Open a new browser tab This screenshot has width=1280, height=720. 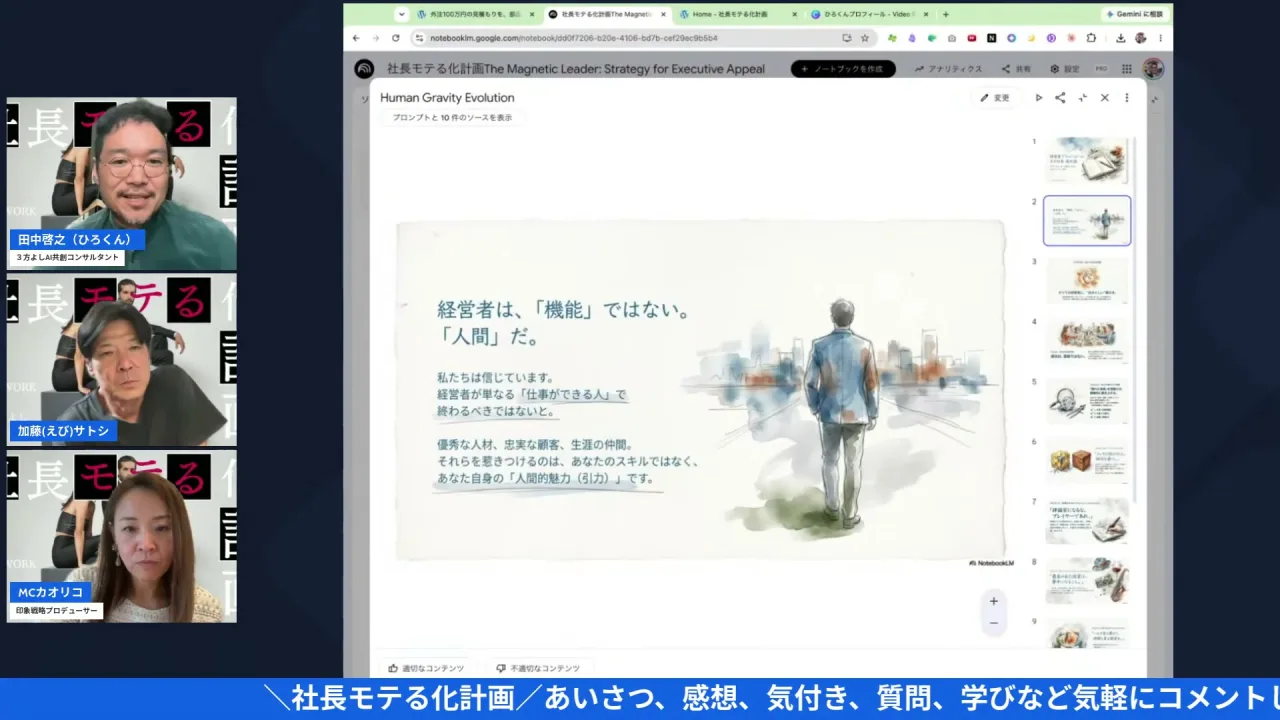(x=946, y=14)
